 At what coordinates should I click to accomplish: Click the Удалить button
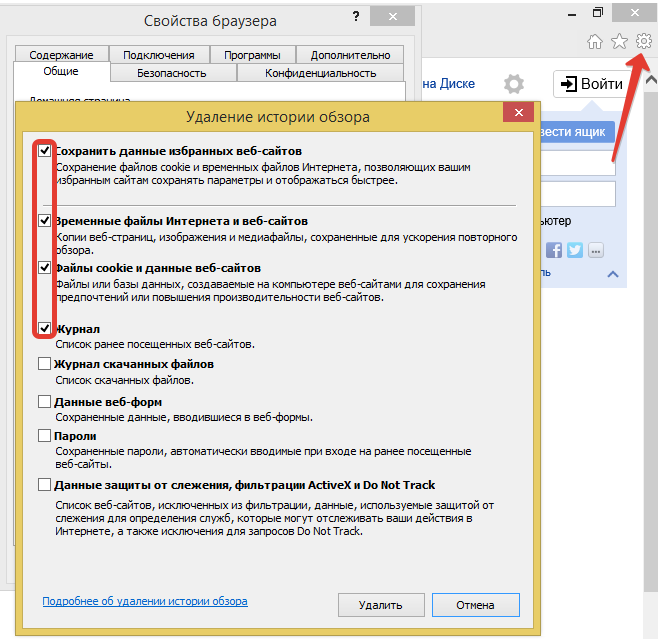click(381, 605)
